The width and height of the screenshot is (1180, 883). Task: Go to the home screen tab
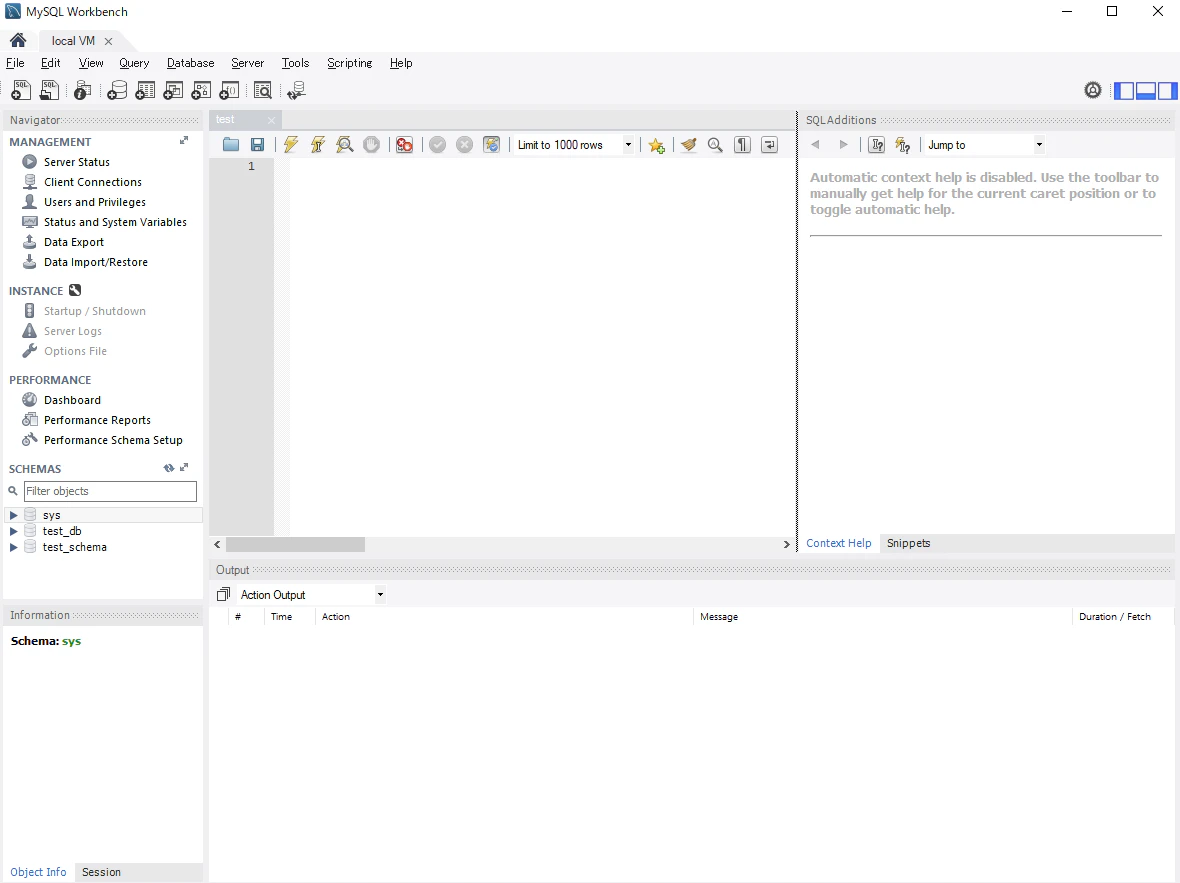click(18, 41)
